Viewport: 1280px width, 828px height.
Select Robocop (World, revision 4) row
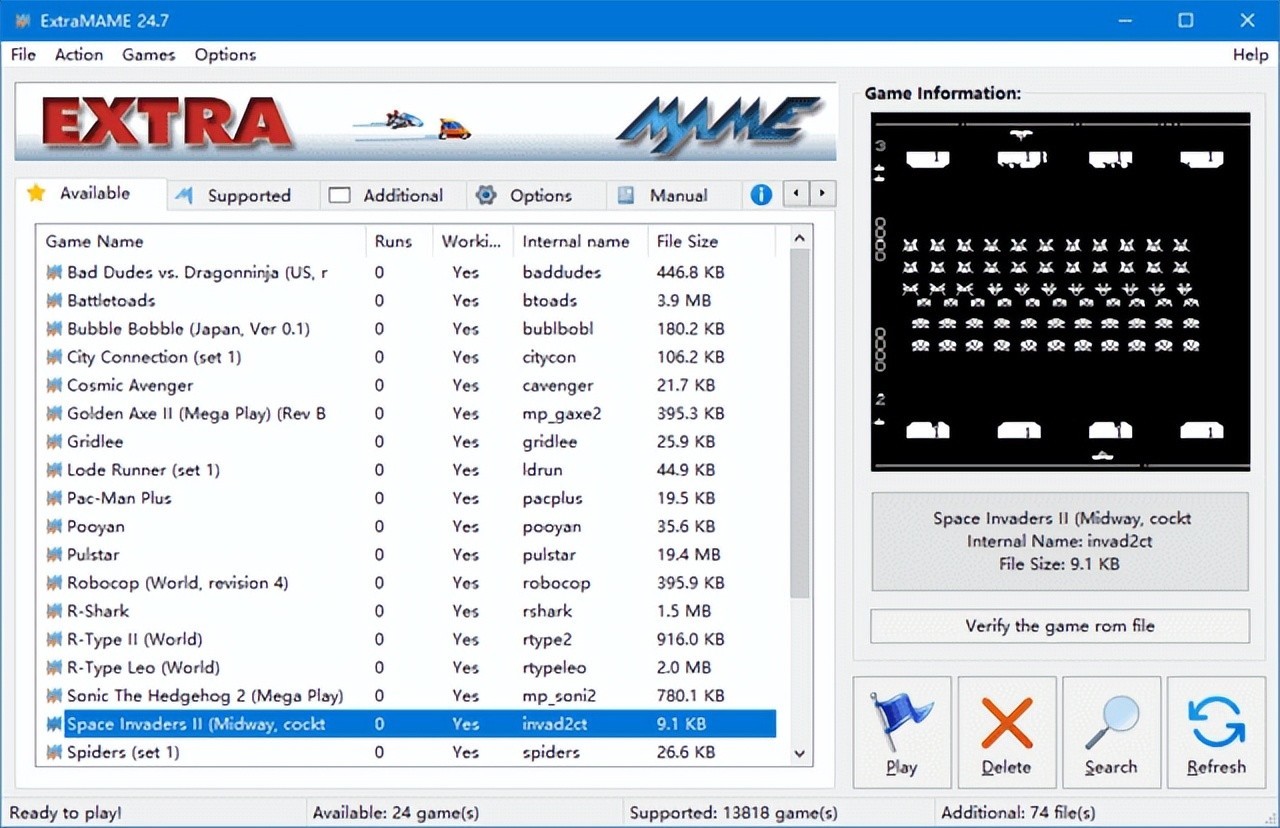(x=406, y=582)
